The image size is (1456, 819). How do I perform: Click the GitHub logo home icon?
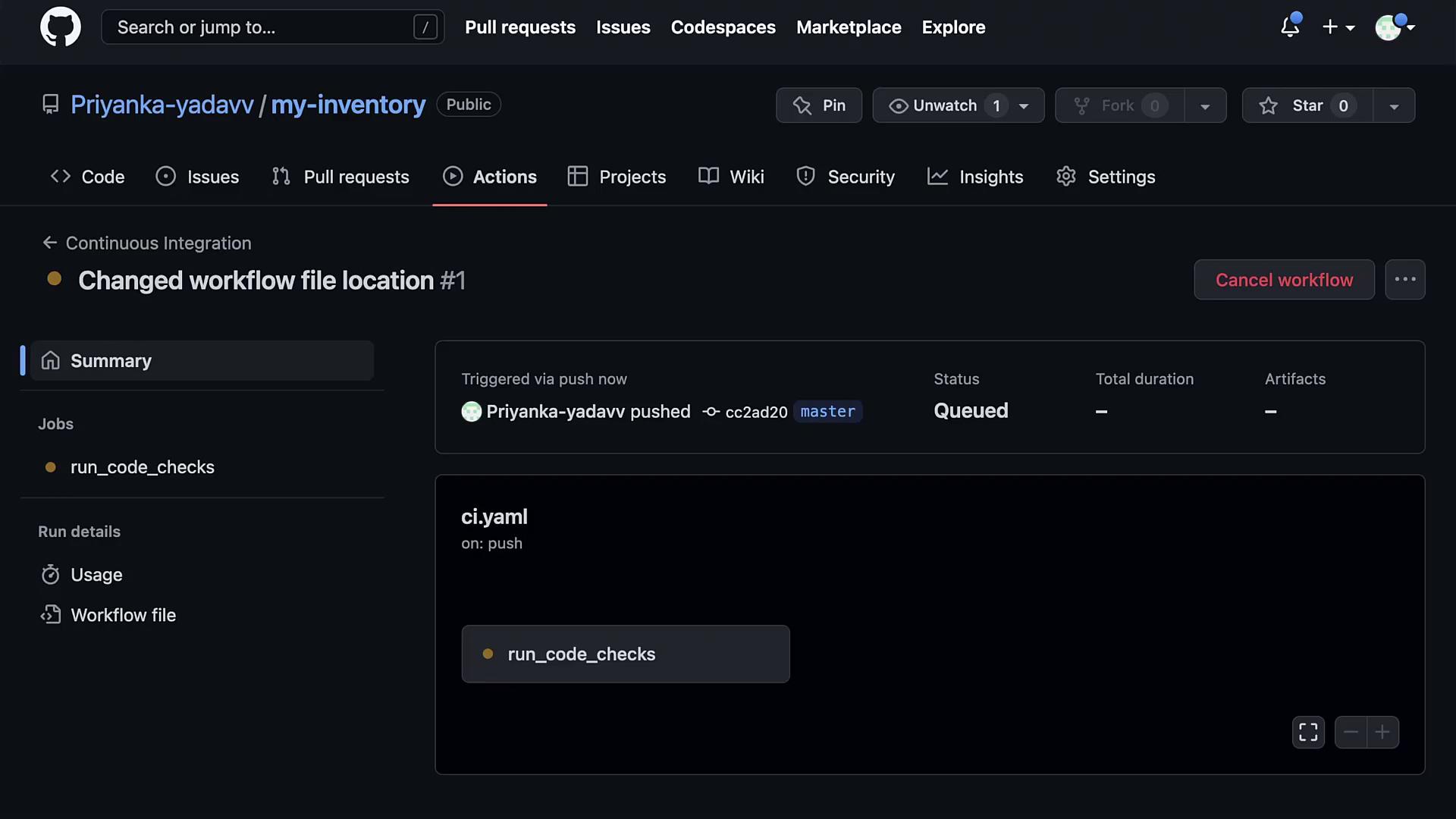[x=61, y=27]
